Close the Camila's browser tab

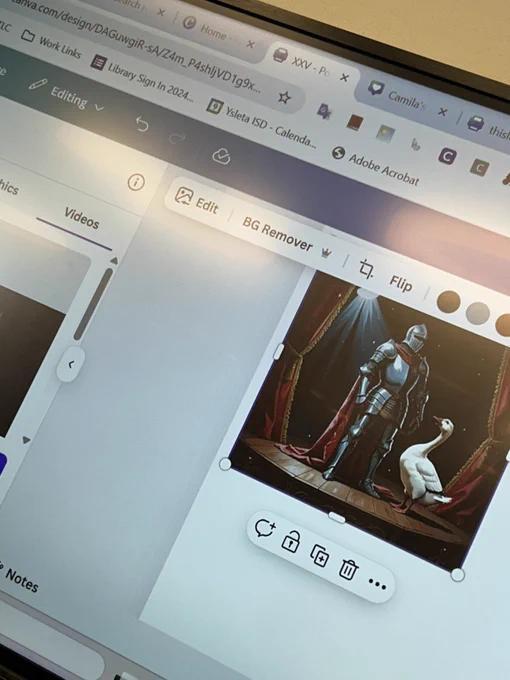pos(442,112)
